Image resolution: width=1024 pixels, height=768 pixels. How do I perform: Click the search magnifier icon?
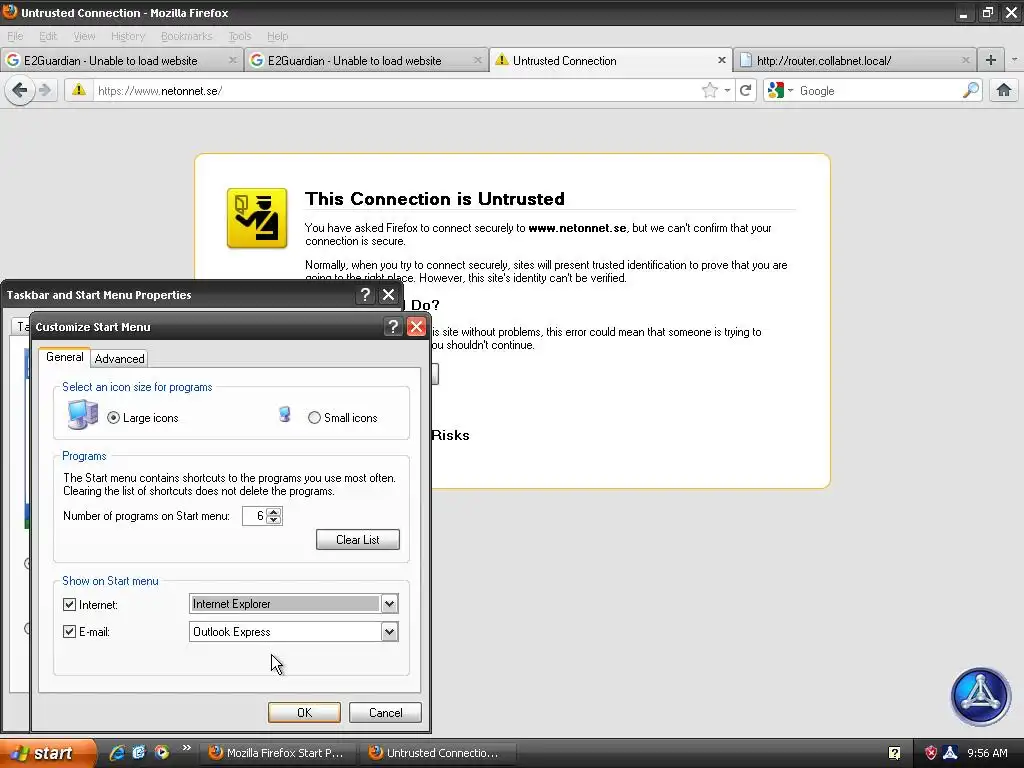pyautogui.click(x=971, y=91)
